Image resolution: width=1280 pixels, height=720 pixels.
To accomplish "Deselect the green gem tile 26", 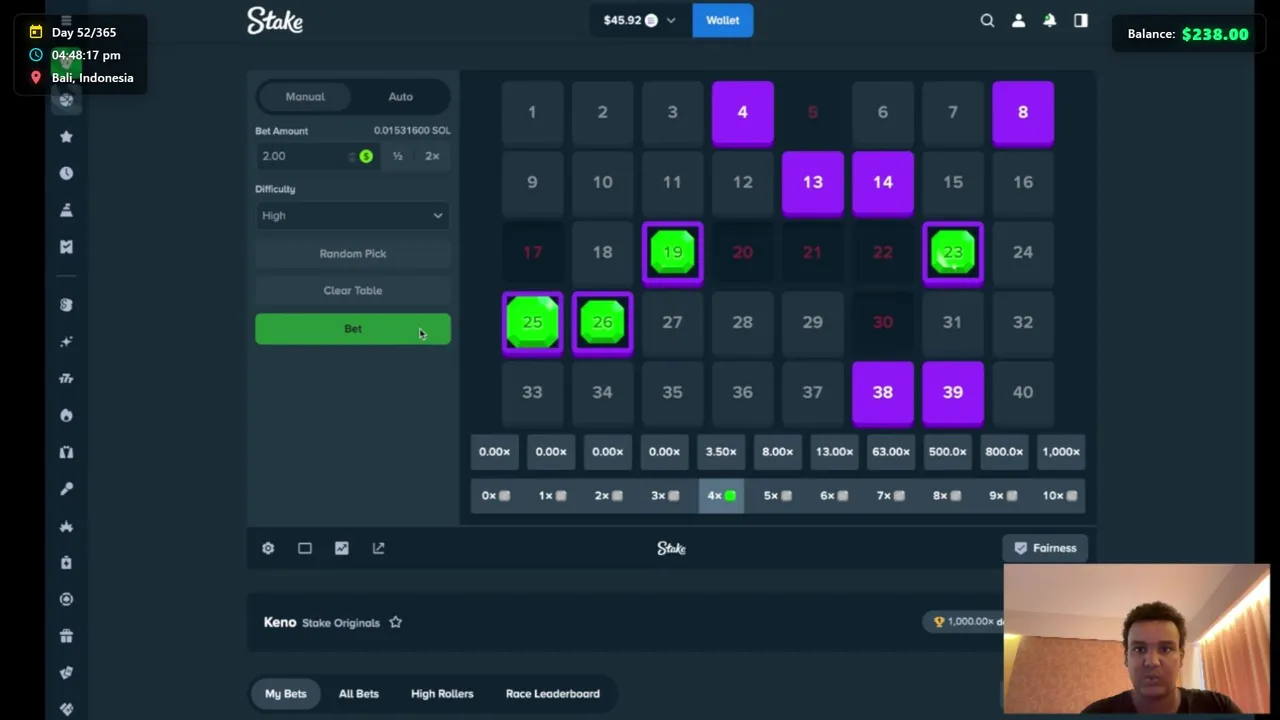I will (602, 323).
